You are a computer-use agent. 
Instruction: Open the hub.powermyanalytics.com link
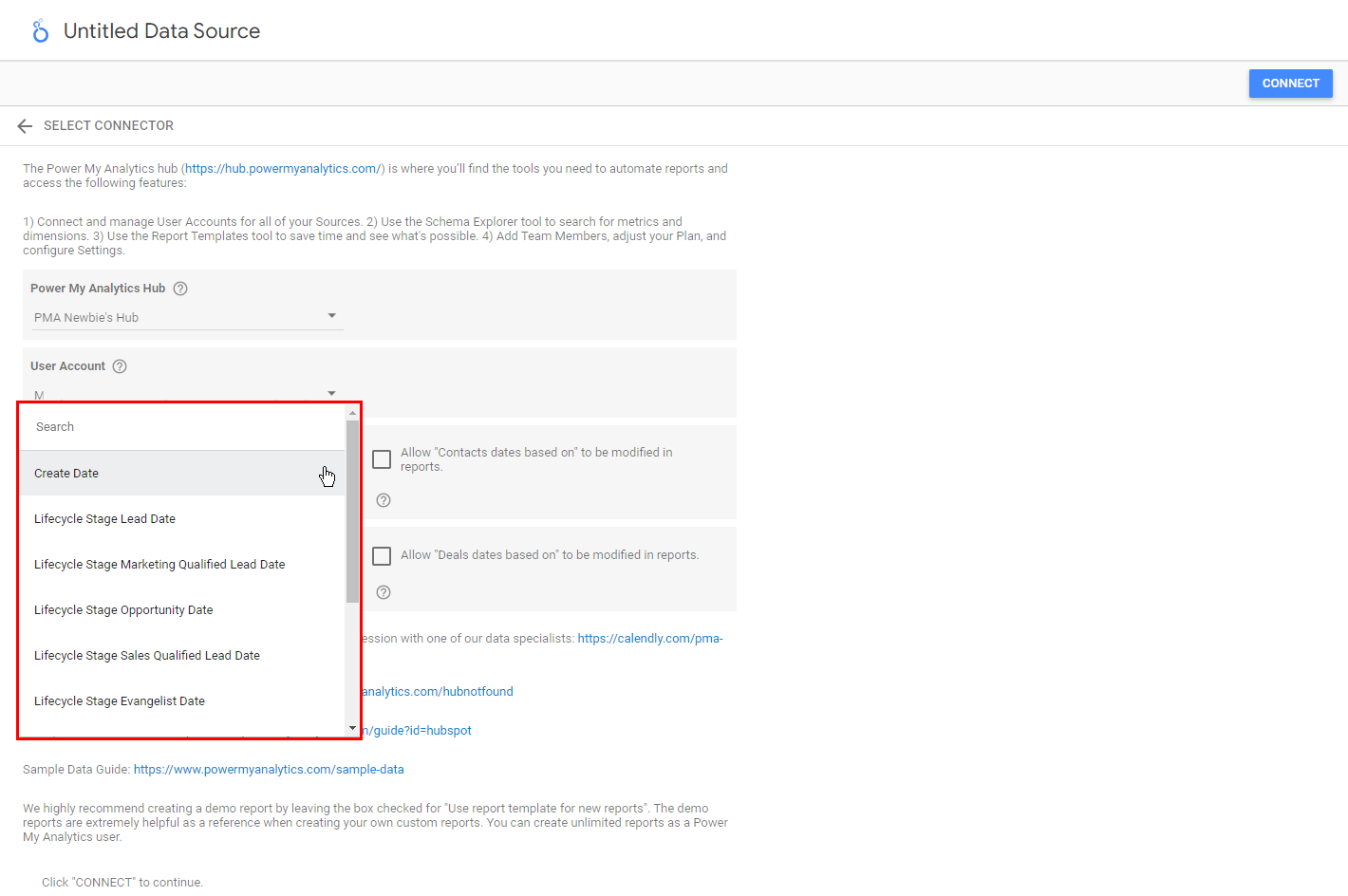283,169
